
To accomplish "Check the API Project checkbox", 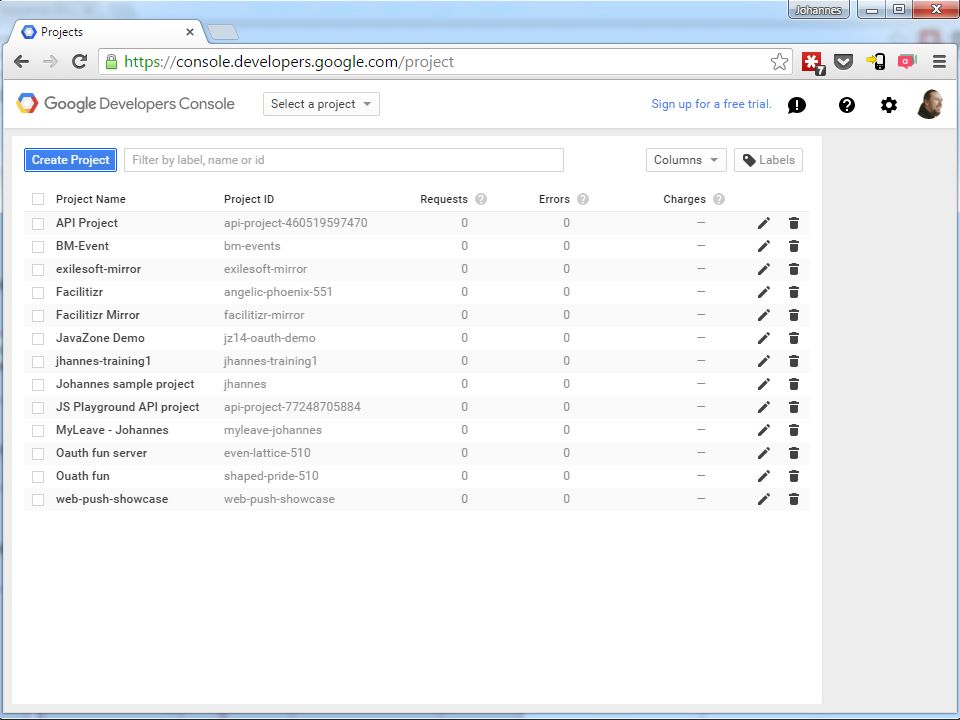I will click(x=38, y=223).
